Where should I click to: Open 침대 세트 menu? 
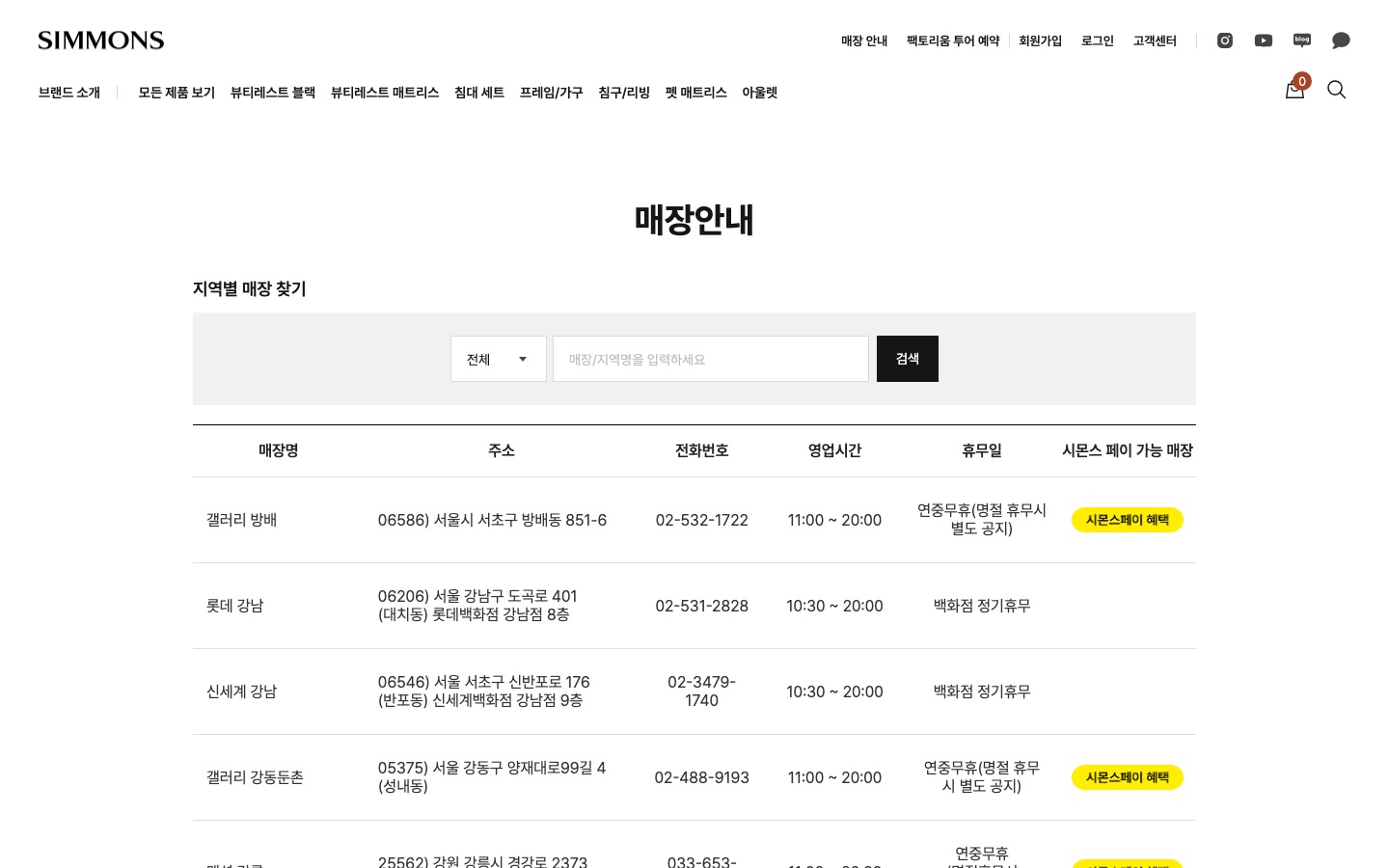coord(479,93)
